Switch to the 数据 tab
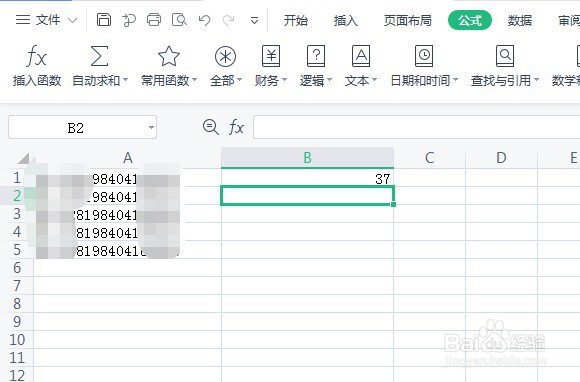The width and height of the screenshot is (580, 382). pyautogui.click(x=520, y=20)
